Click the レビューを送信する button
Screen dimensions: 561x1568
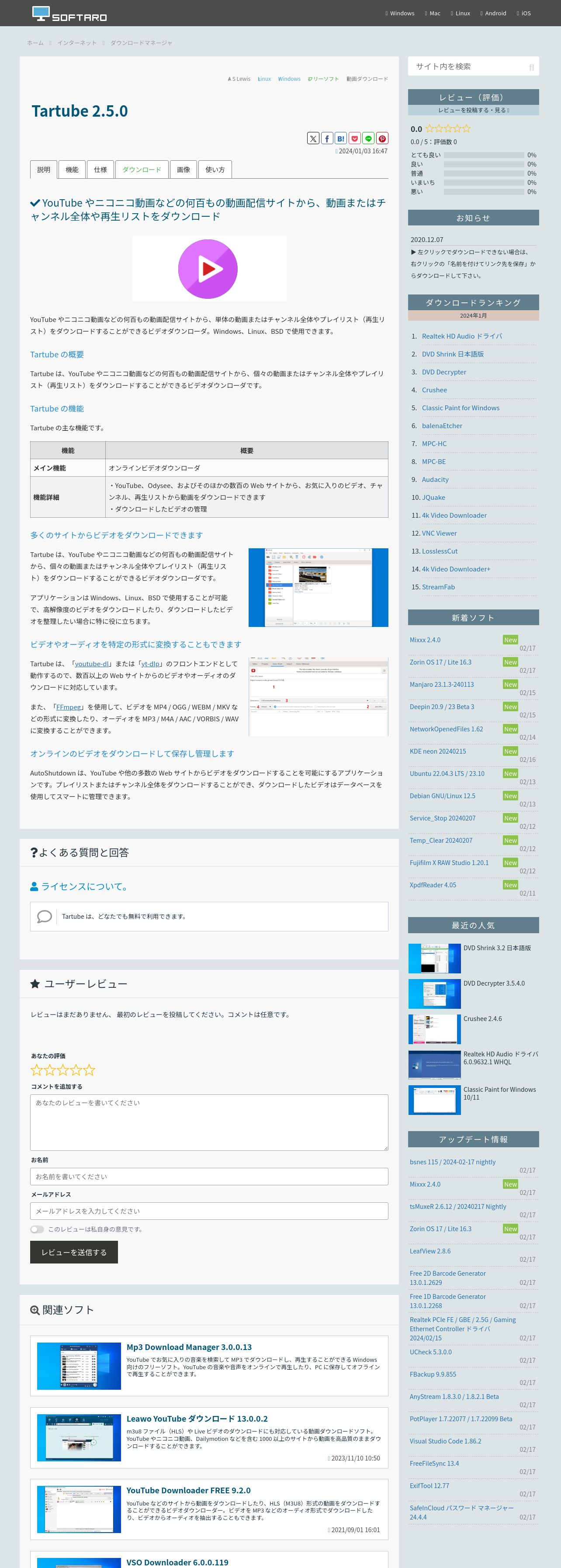point(74,1252)
